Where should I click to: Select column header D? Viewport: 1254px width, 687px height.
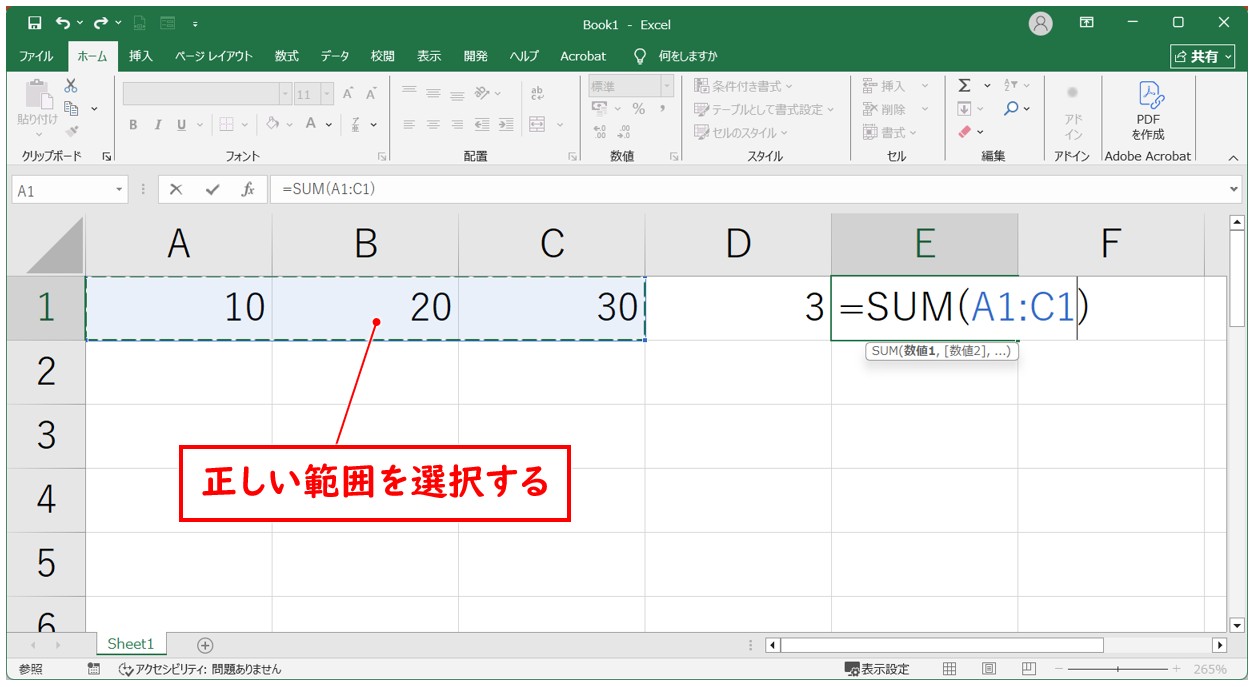(738, 244)
